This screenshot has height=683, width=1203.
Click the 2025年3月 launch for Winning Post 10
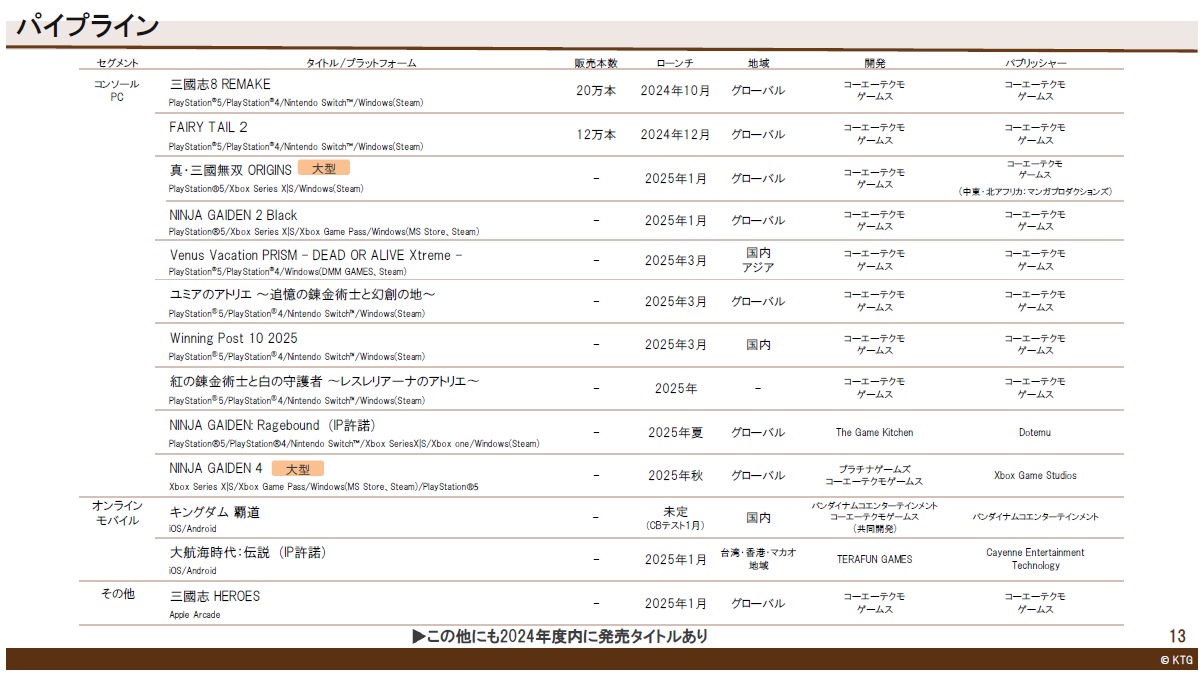pyautogui.click(x=675, y=344)
